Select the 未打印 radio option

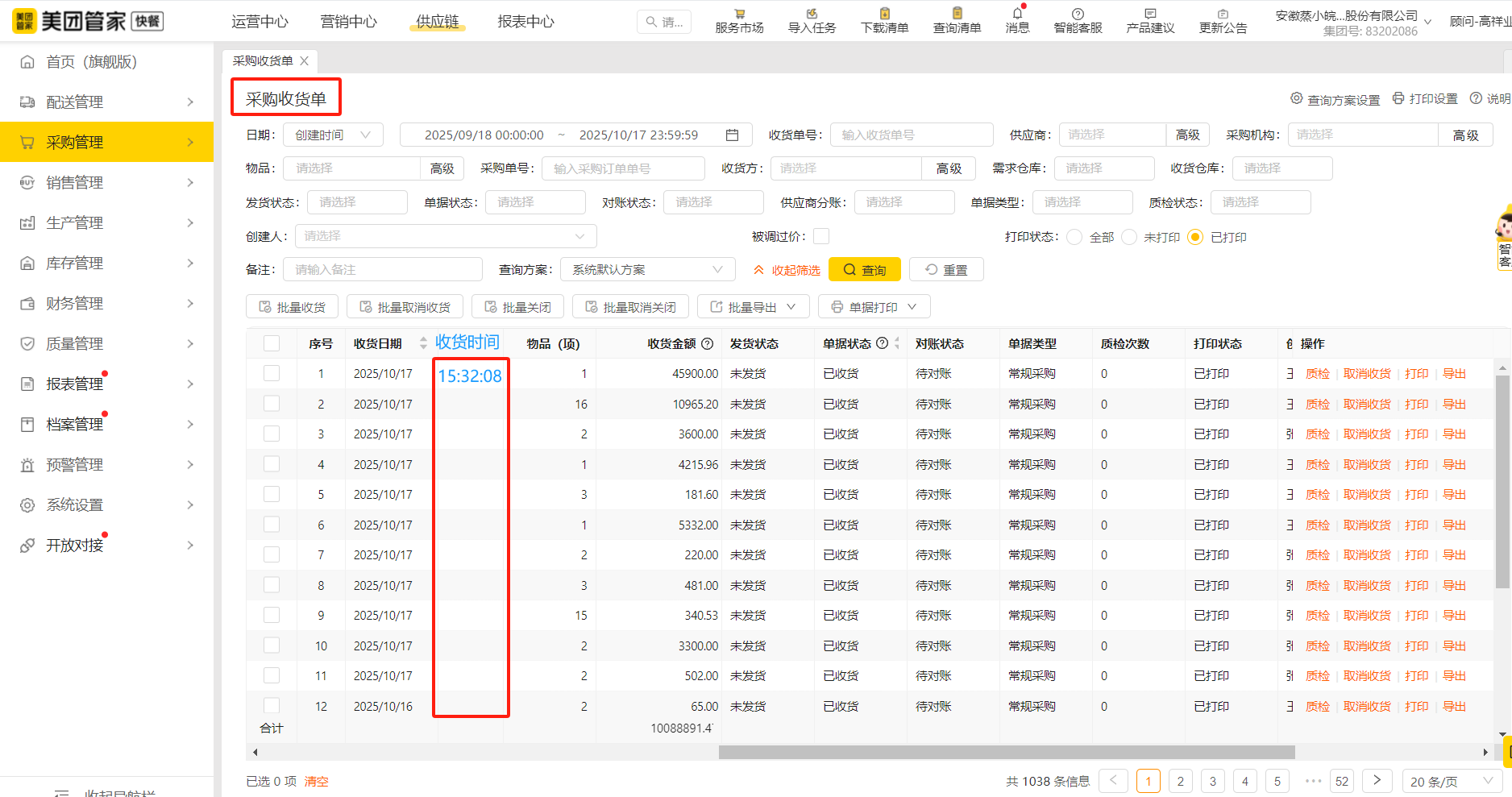click(x=1129, y=236)
